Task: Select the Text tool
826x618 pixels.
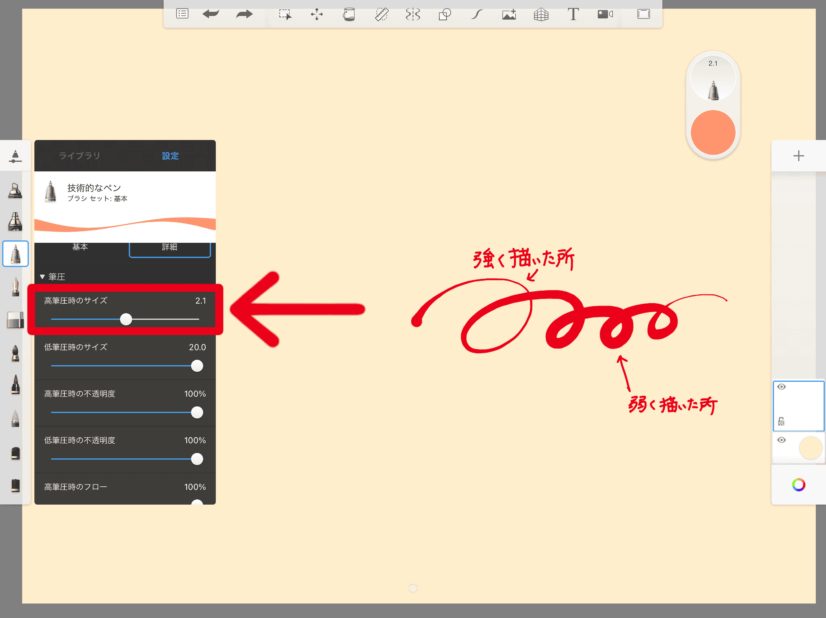Action: click(x=573, y=14)
